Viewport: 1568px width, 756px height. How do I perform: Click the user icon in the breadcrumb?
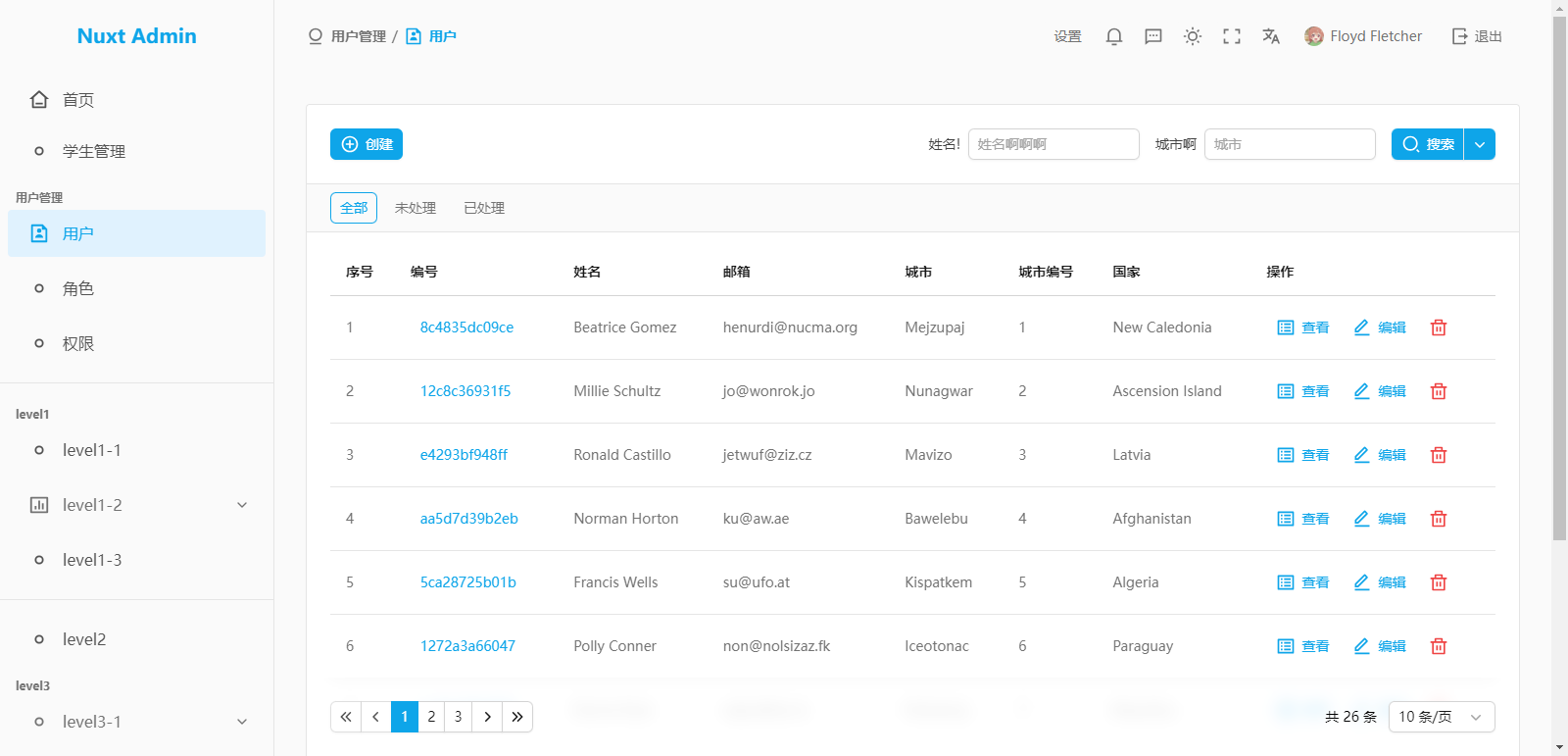click(414, 36)
